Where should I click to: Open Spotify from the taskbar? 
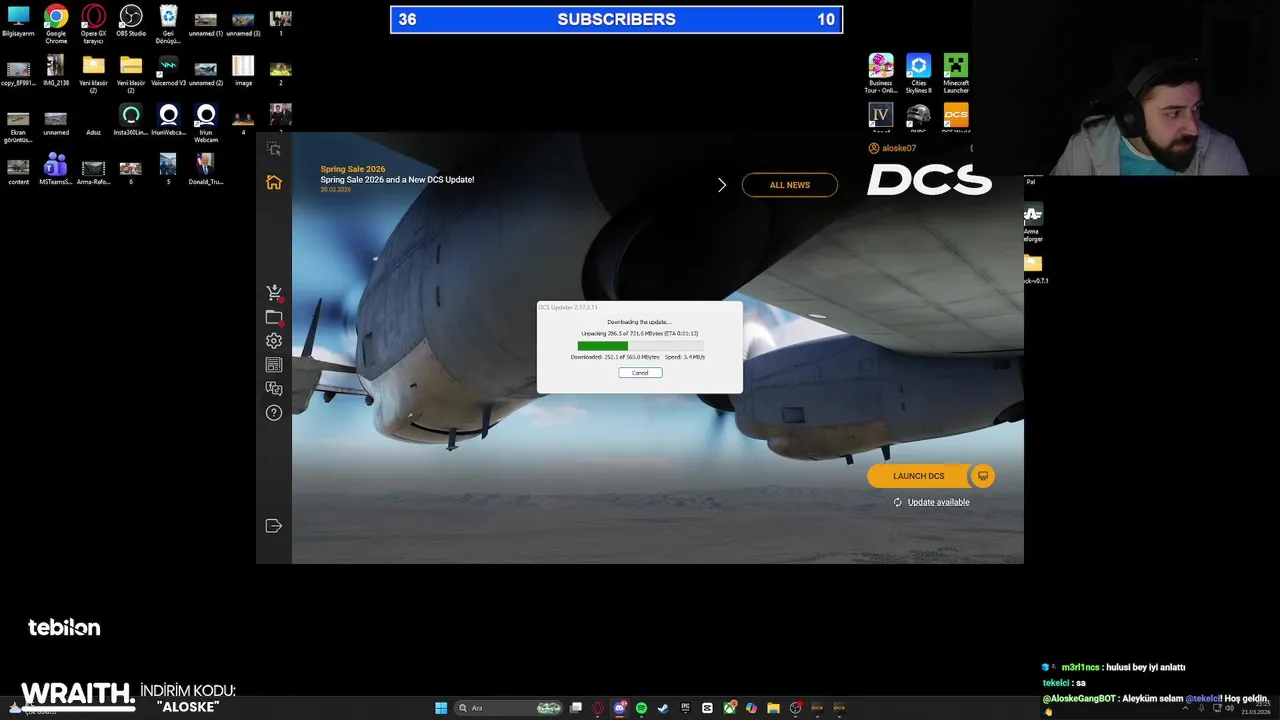click(x=641, y=708)
